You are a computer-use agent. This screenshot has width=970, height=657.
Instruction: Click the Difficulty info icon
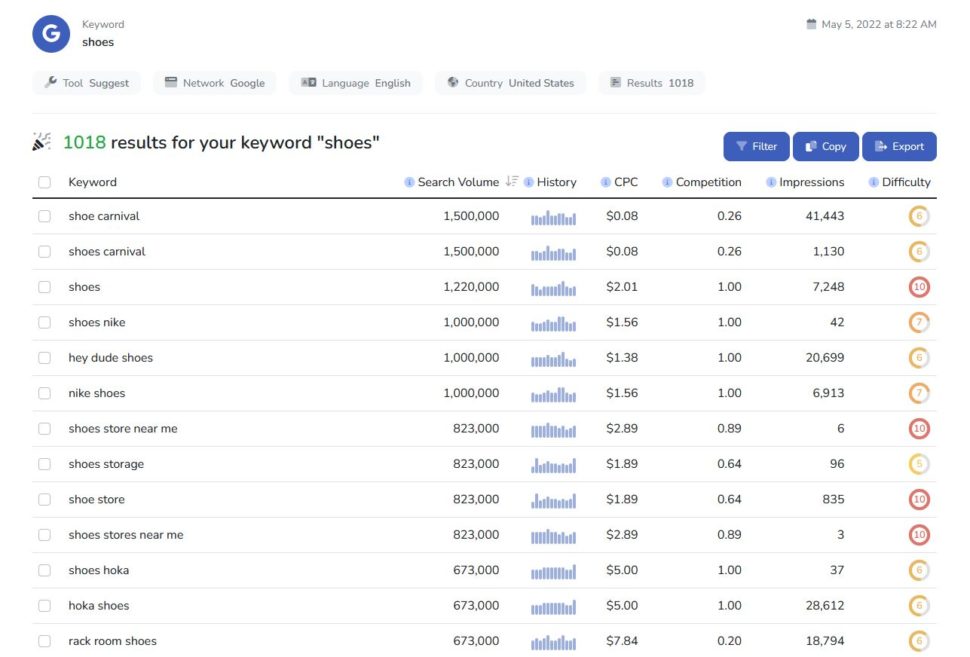873,182
